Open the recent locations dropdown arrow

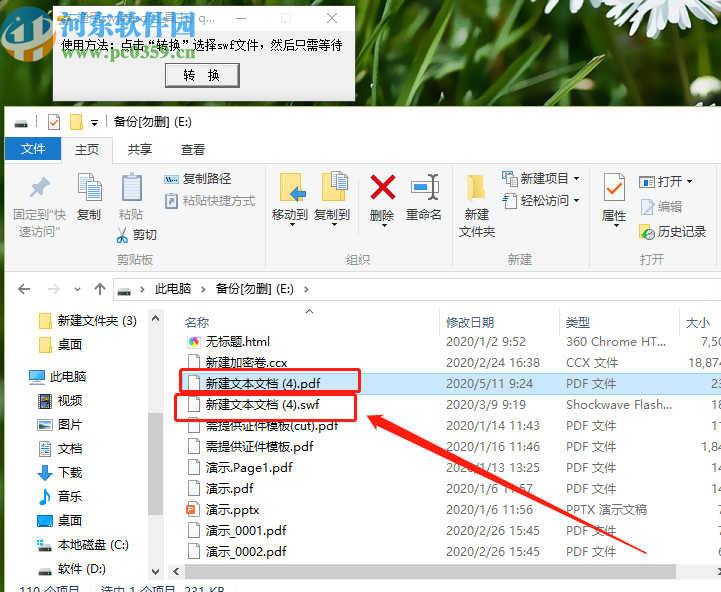(x=77, y=289)
